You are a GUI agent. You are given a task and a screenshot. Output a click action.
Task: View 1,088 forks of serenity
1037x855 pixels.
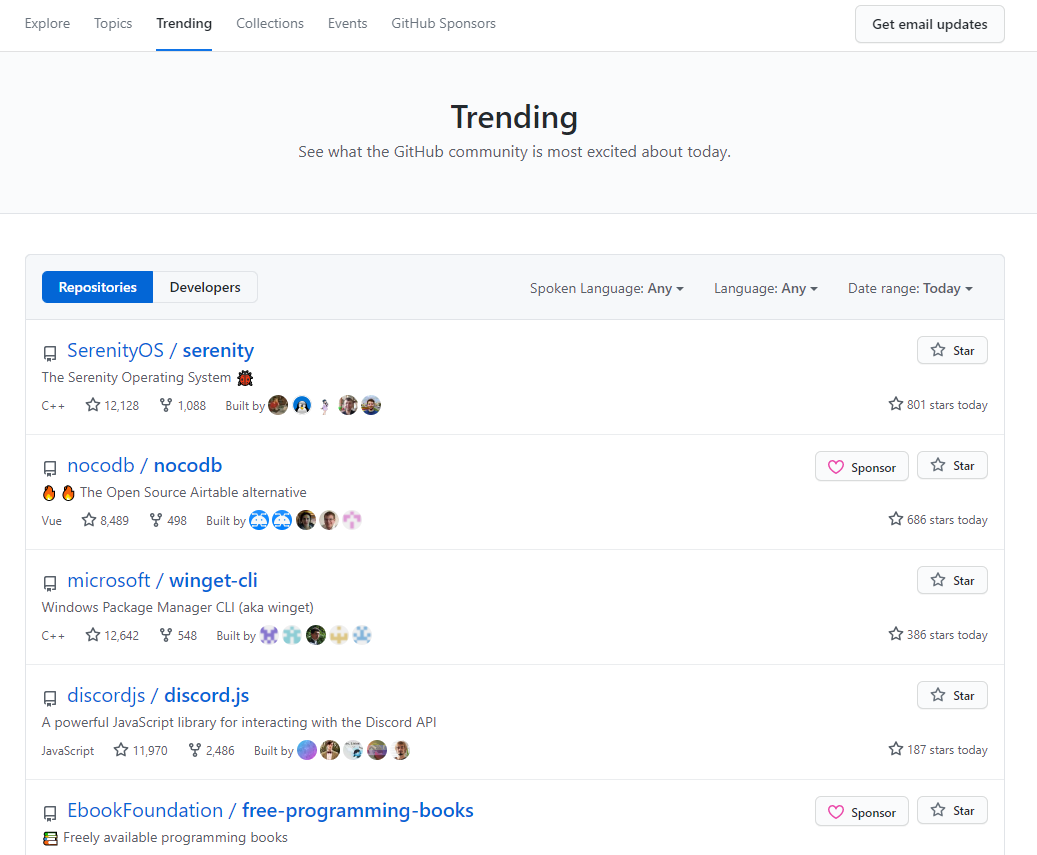pos(183,405)
